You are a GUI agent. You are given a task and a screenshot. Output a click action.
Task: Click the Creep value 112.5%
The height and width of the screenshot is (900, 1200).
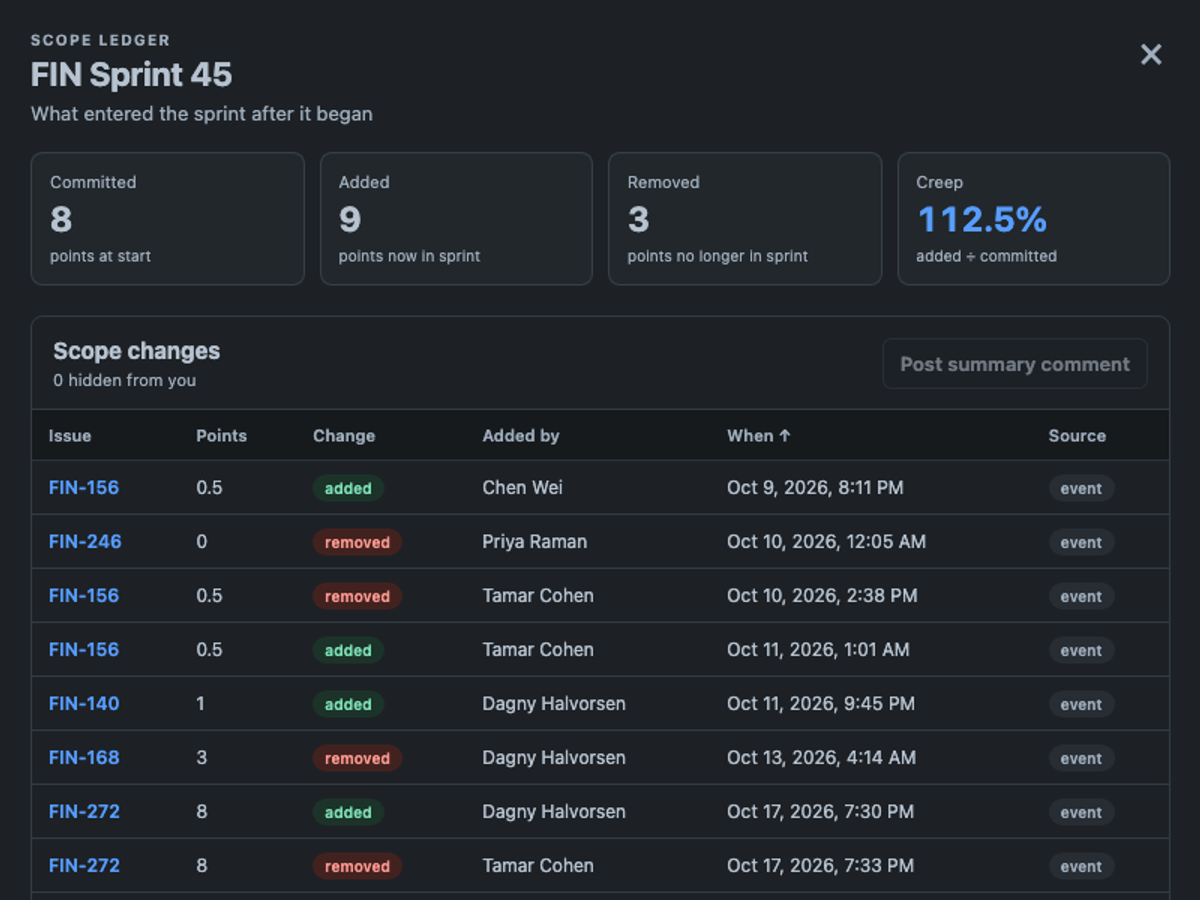click(x=982, y=219)
